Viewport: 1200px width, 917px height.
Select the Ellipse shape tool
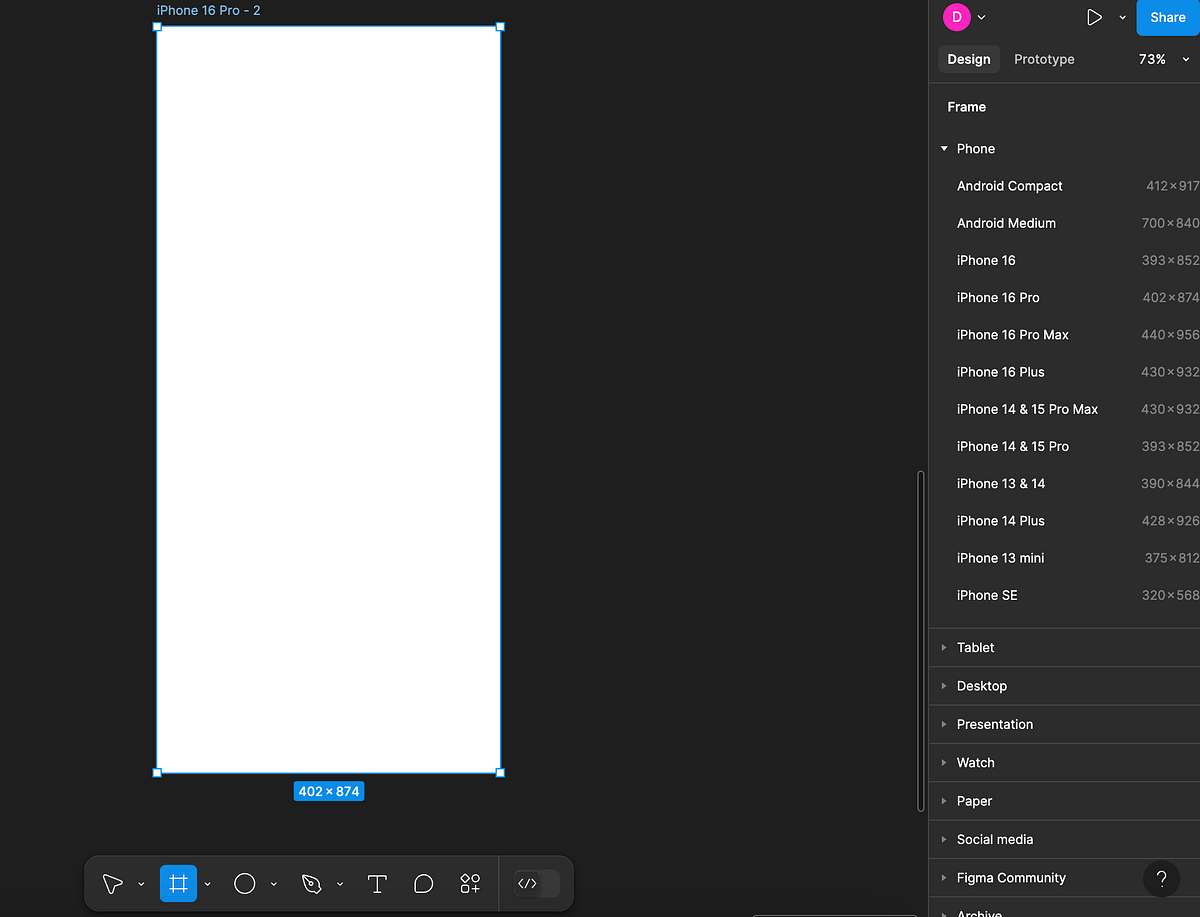pyautogui.click(x=244, y=884)
